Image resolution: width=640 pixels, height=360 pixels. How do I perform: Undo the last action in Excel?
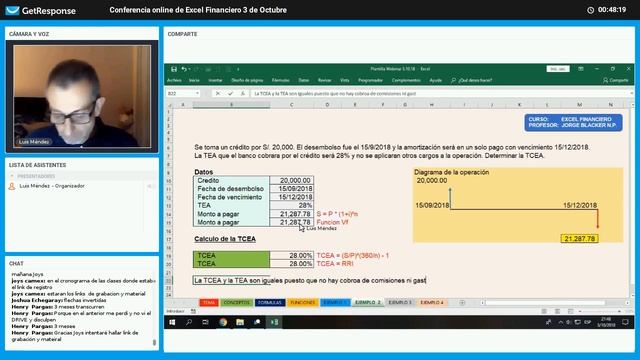coord(184,69)
